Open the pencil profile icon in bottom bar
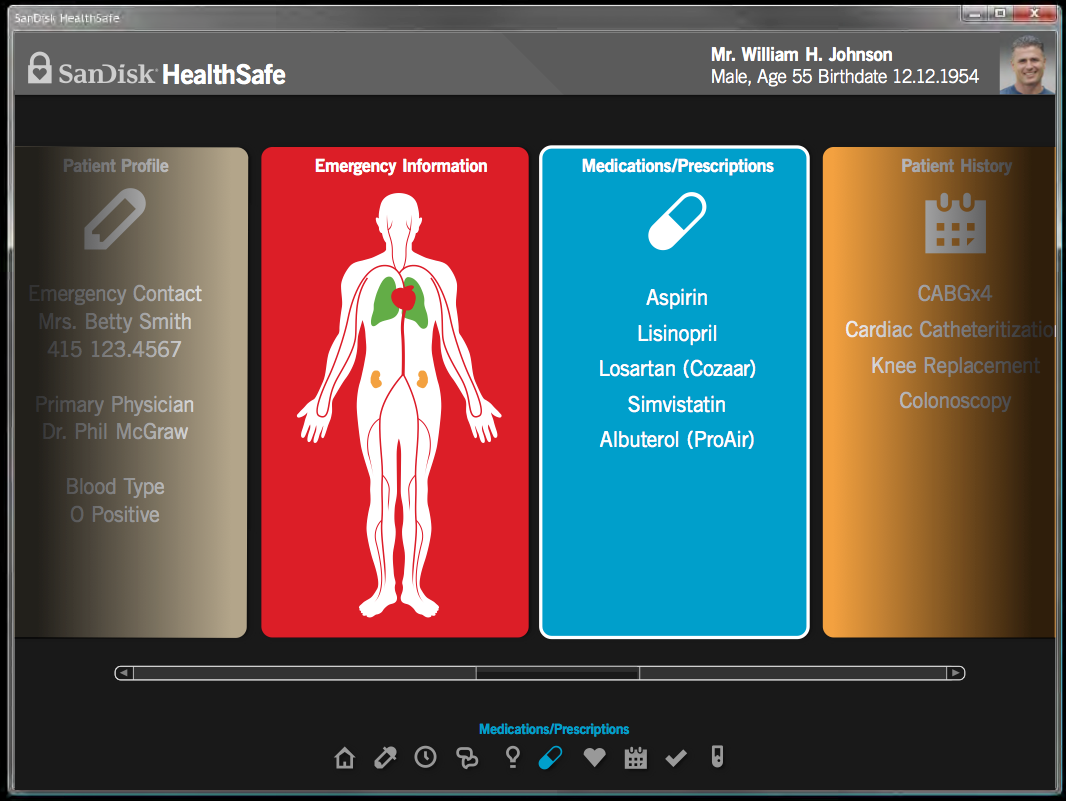This screenshot has width=1066, height=801. [385, 757]
